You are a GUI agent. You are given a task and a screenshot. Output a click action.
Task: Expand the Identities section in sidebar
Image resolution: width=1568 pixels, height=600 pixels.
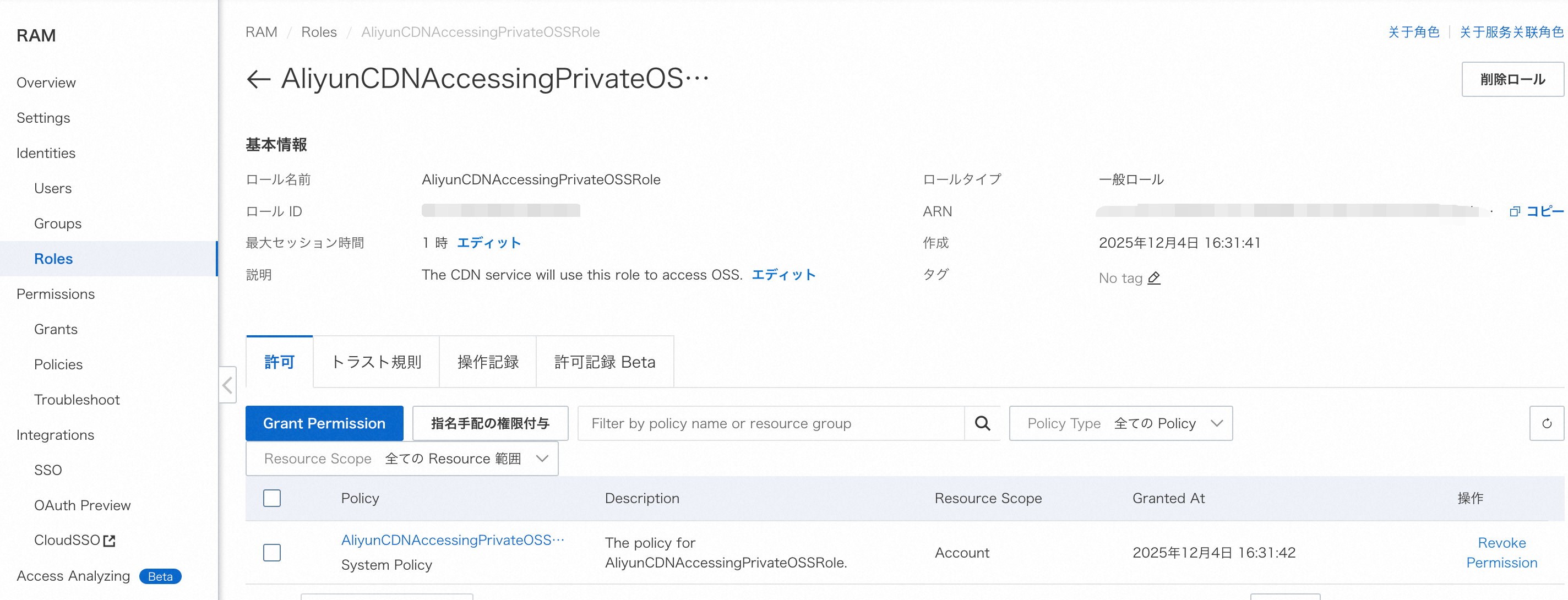coord(46,154)
